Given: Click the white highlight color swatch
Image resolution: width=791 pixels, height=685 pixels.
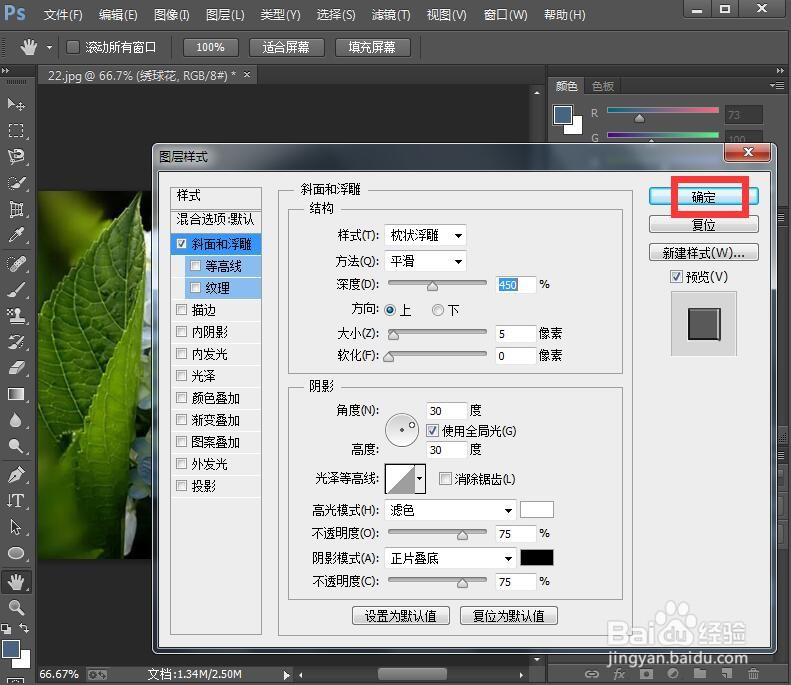Looking at the screenshot, I should 536,509.
